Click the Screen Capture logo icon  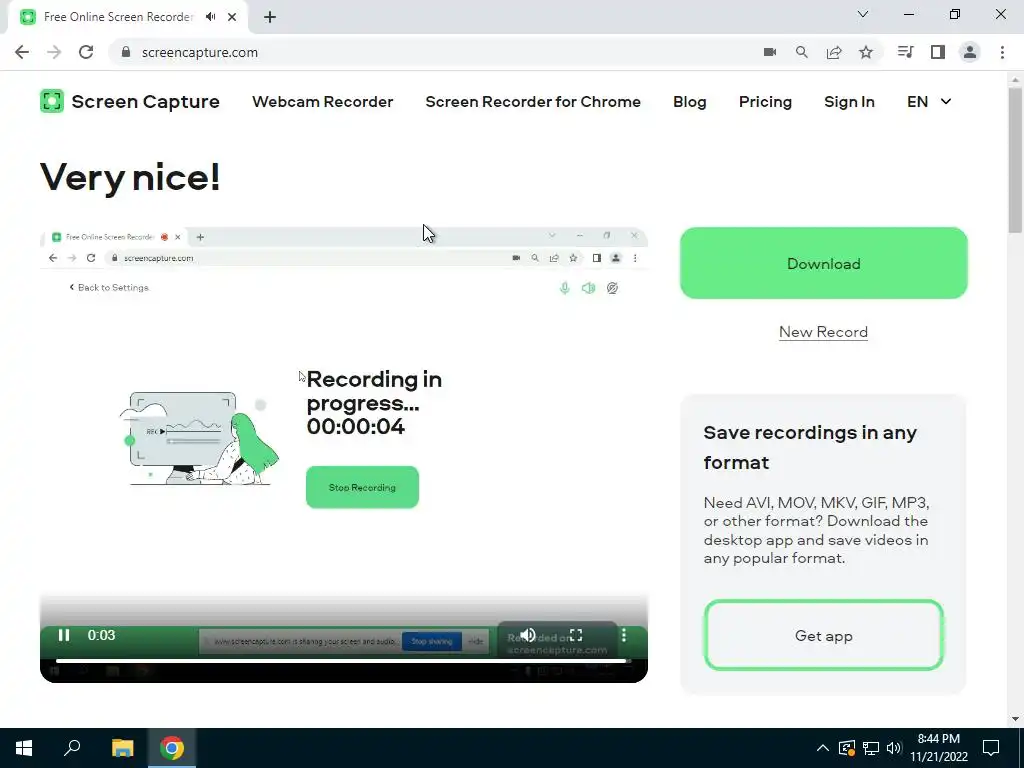click(x=52, y=101)
